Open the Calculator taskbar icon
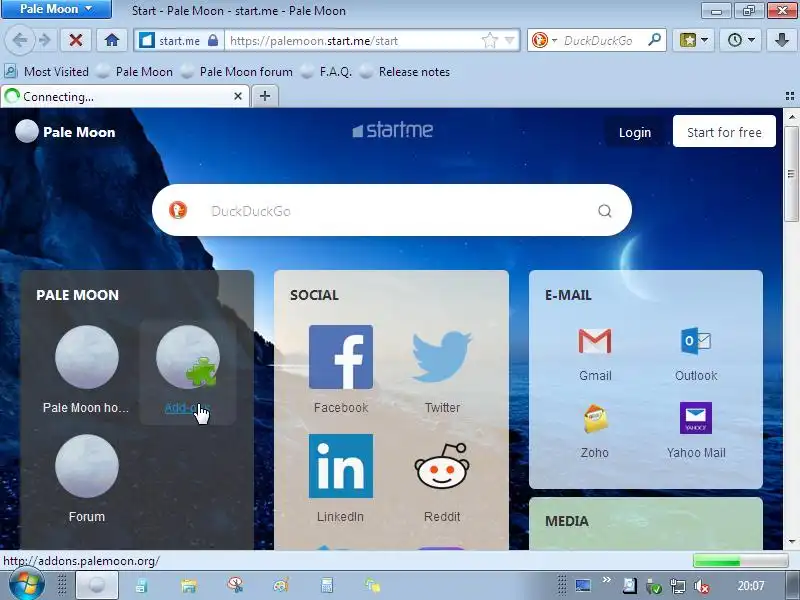This screenshot has height=600, width=800. click(327, 585)
